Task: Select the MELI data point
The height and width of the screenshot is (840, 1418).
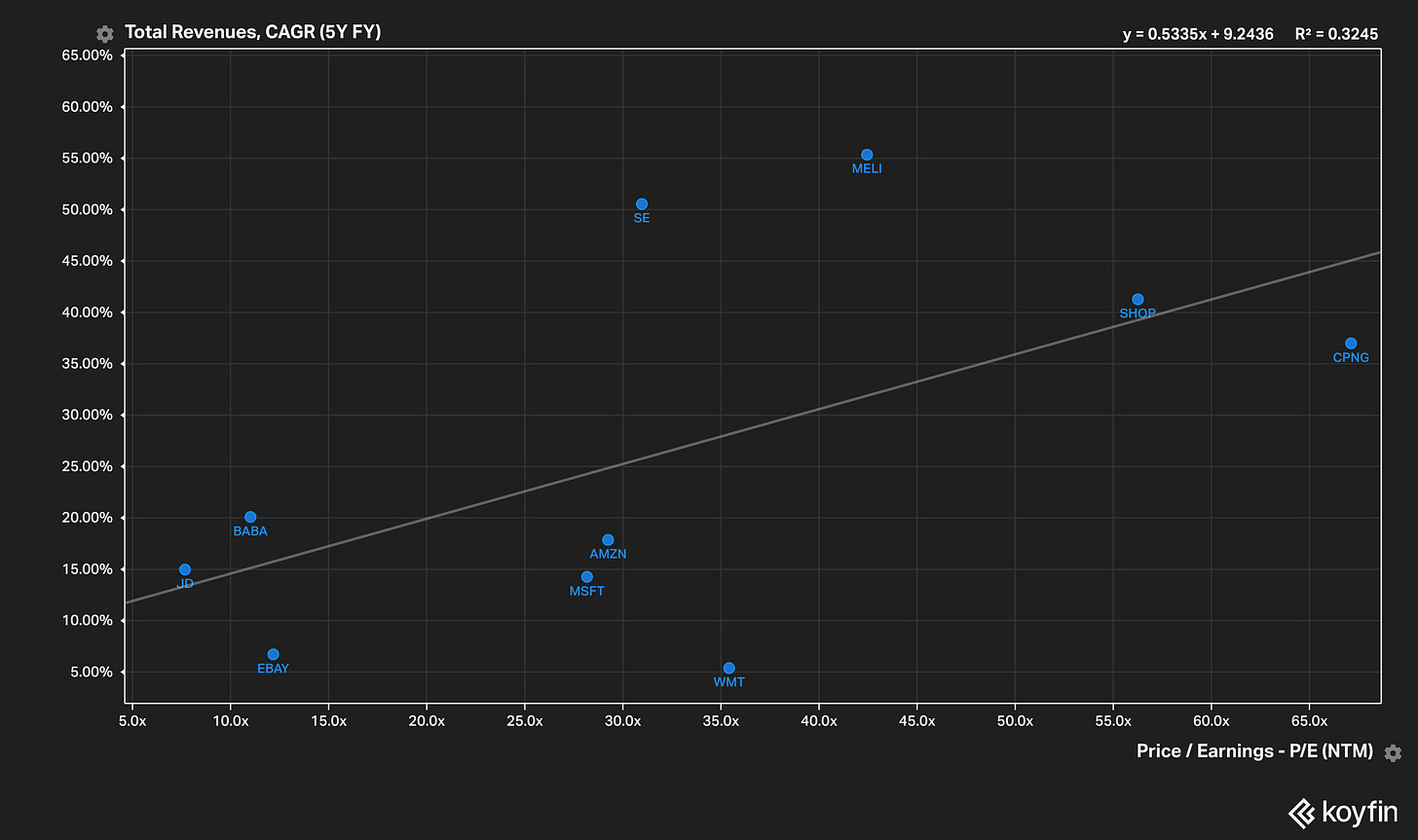Action: (867, 155)
